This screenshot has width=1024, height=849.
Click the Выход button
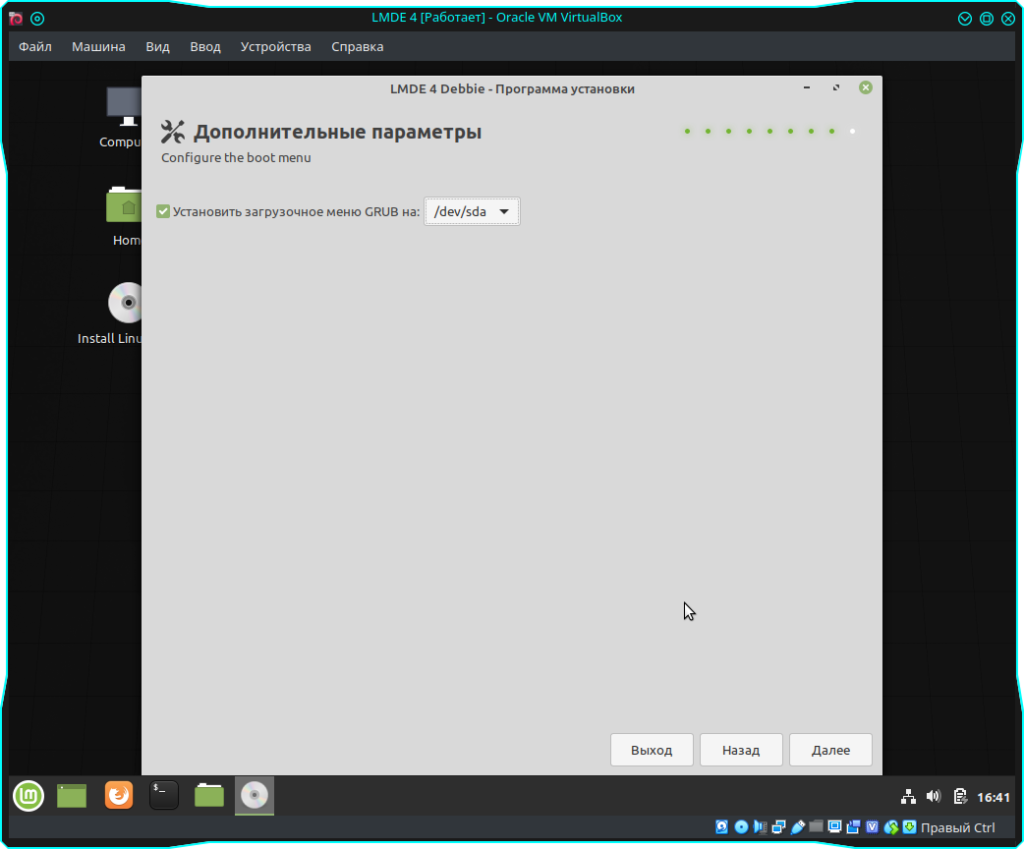tap(652, 750)
